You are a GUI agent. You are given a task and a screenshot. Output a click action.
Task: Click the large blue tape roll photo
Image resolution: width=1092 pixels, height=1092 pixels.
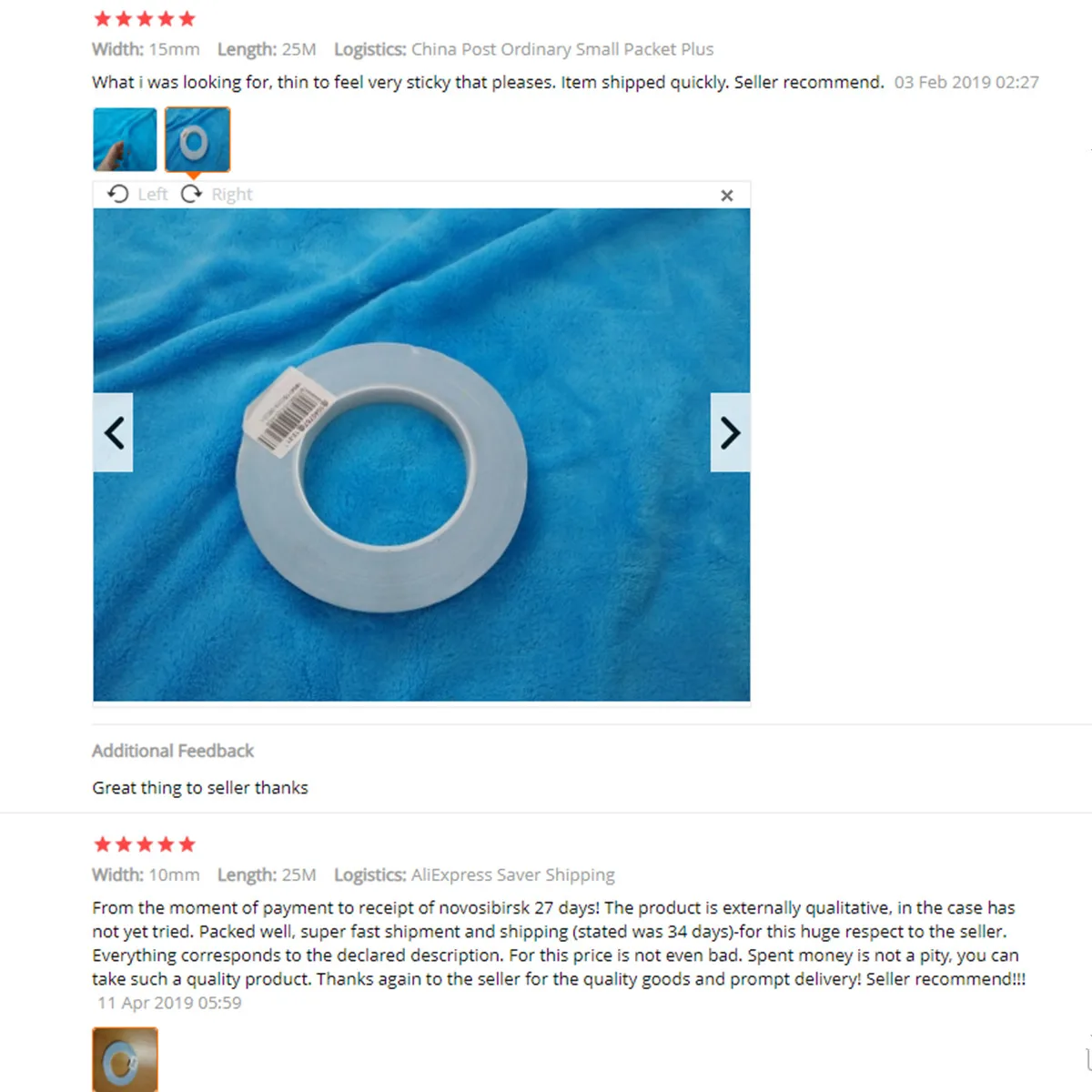point(421,455)
